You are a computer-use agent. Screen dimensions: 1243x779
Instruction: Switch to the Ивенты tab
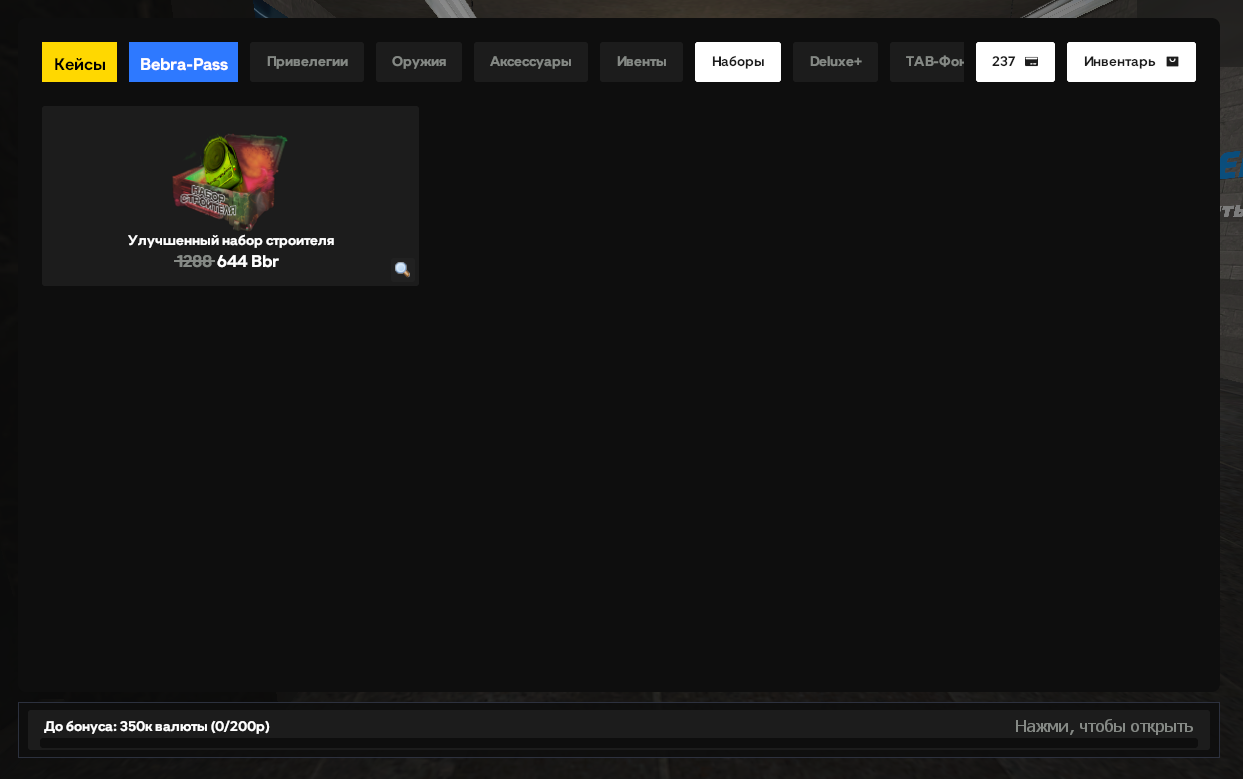pos(641,62)
